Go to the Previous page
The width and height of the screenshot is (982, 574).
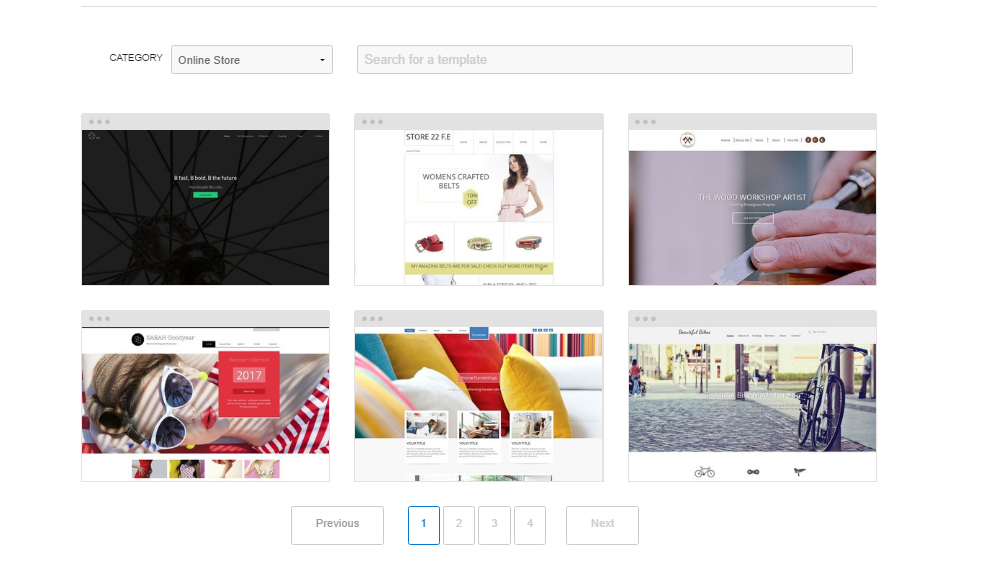coord(338,525)
